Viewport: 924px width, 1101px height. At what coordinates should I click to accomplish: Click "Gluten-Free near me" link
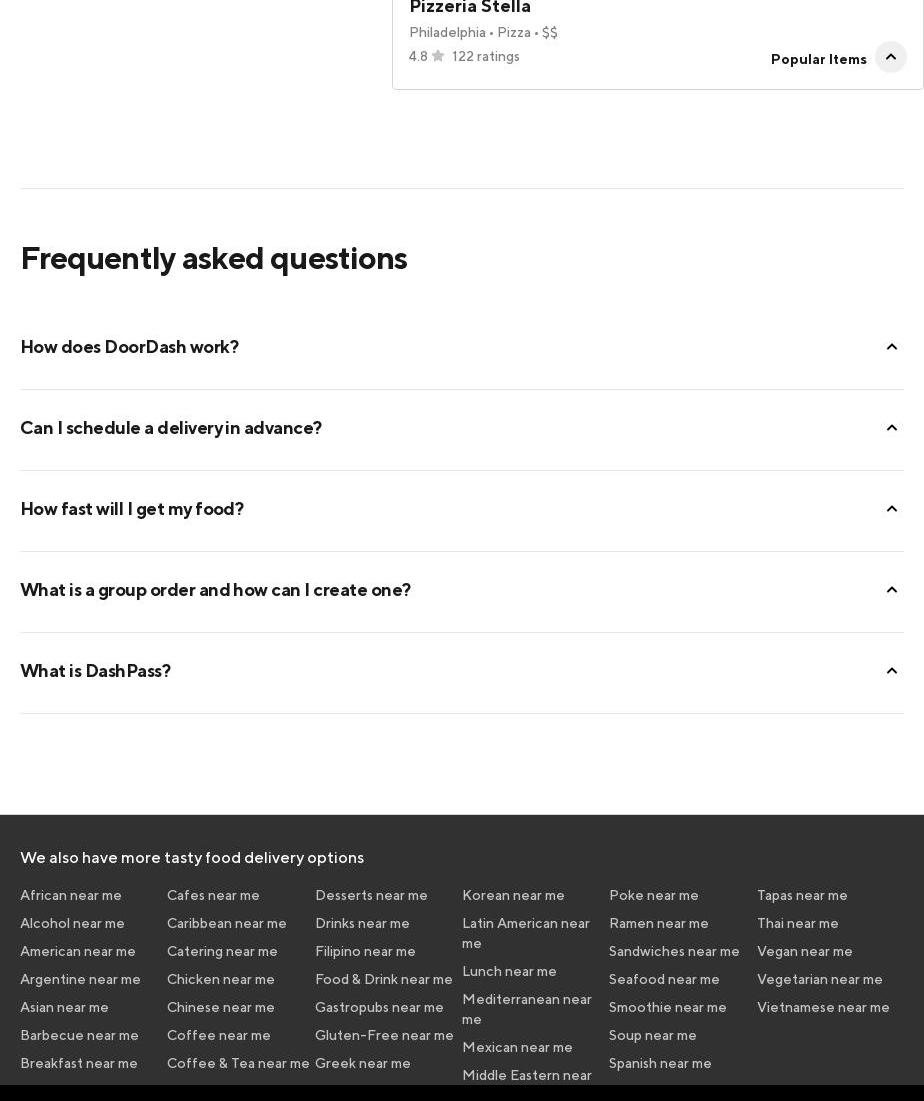click(x=384, y=1035)
